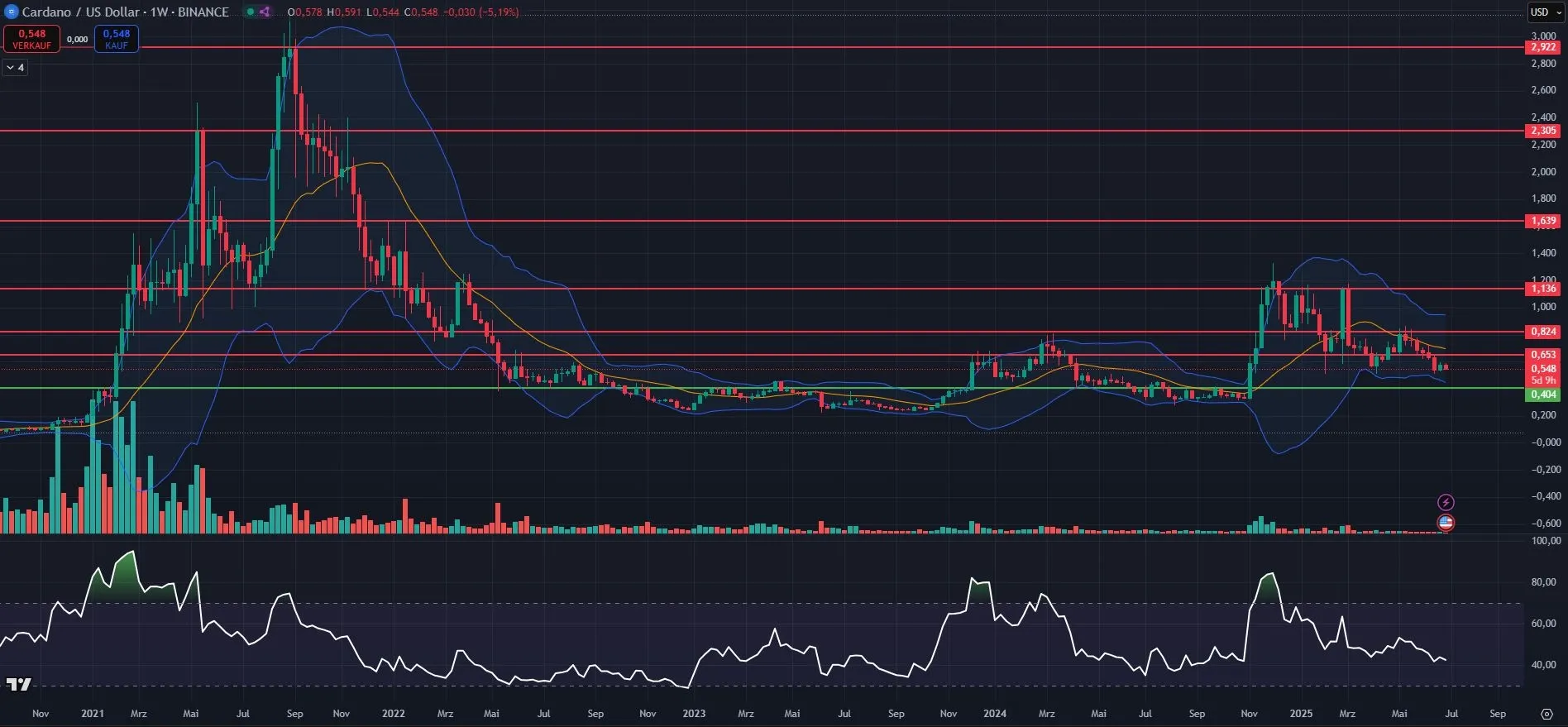Click the 2024 label on the time axis
This screenshot has height=727, width=1568.
tap(995, 713)
